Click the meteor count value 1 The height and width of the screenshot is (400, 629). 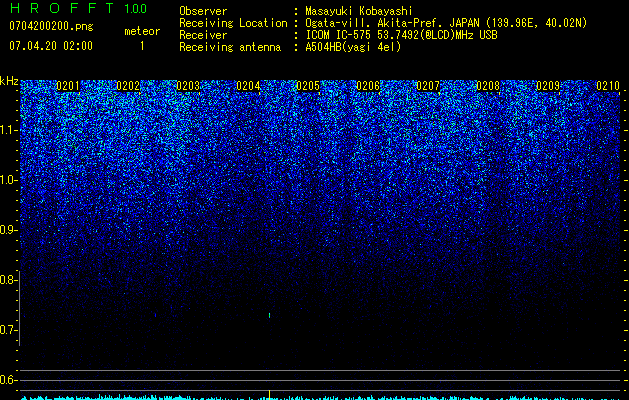(142, 46)
